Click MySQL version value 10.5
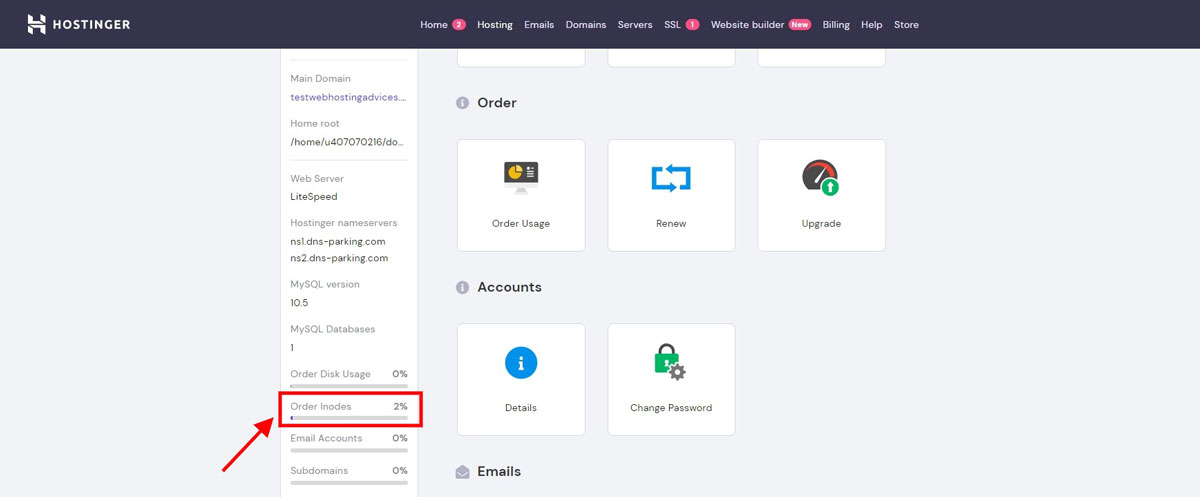 299,302
